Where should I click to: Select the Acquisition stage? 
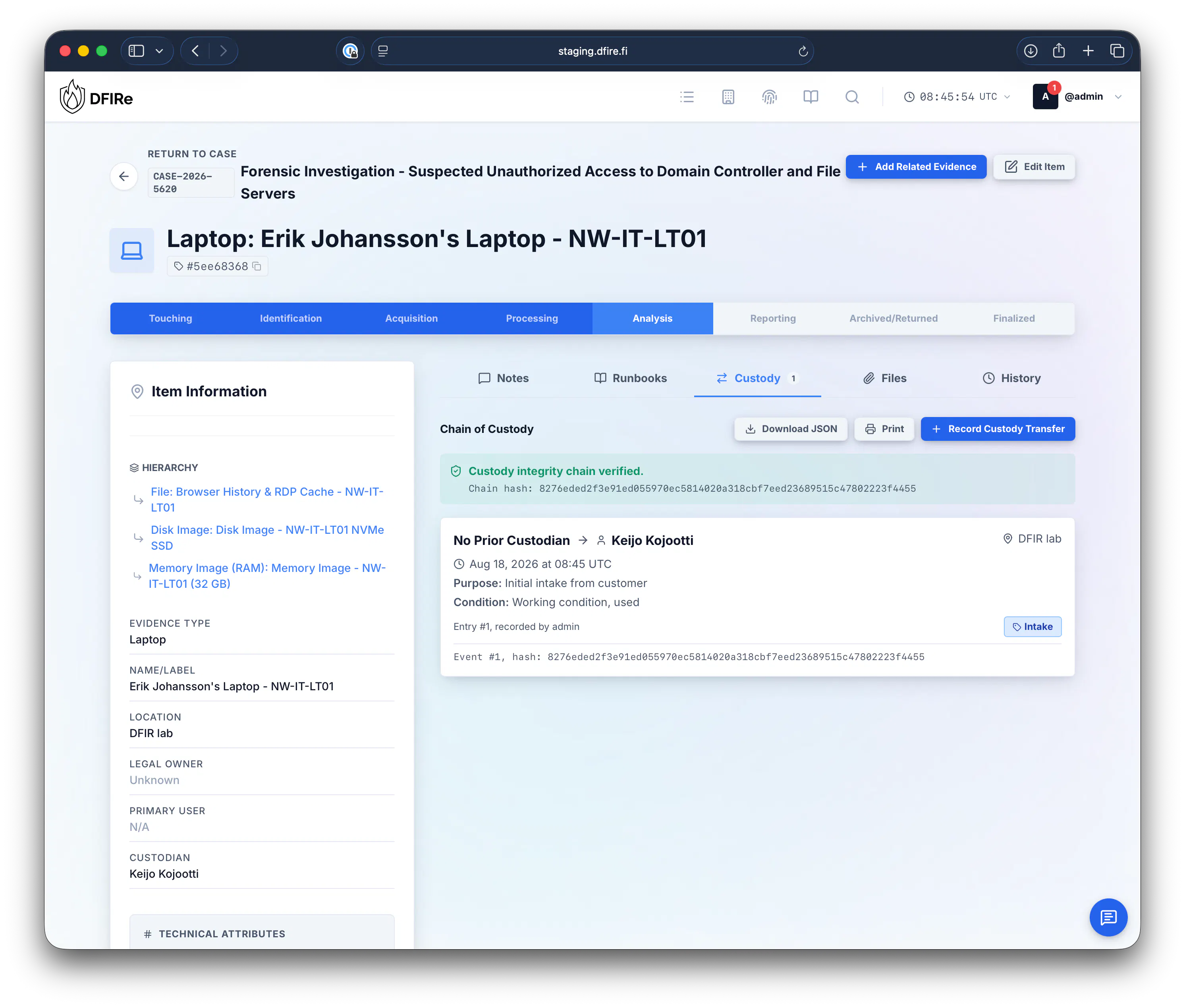pyautogui.click(x=411, y=318)
